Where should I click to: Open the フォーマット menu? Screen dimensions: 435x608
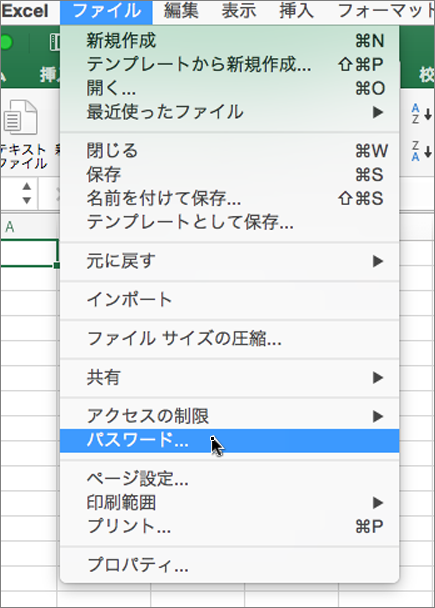coord(385,11)
